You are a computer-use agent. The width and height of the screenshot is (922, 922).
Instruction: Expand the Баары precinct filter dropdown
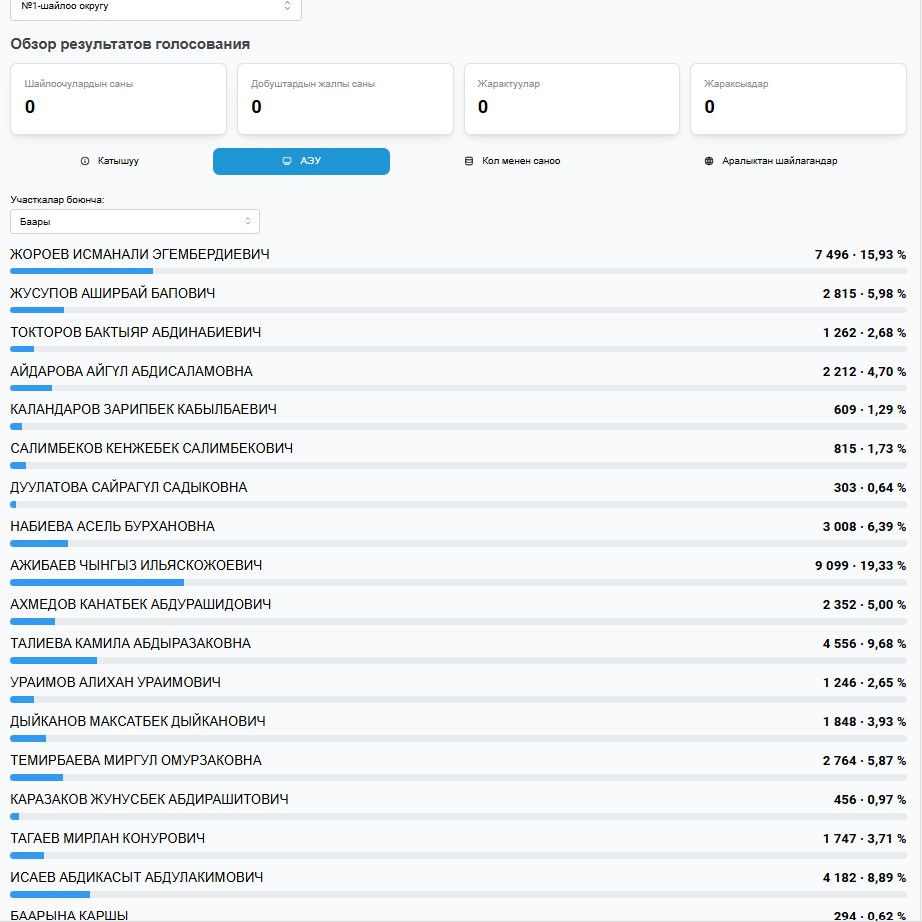click(134, 221)
